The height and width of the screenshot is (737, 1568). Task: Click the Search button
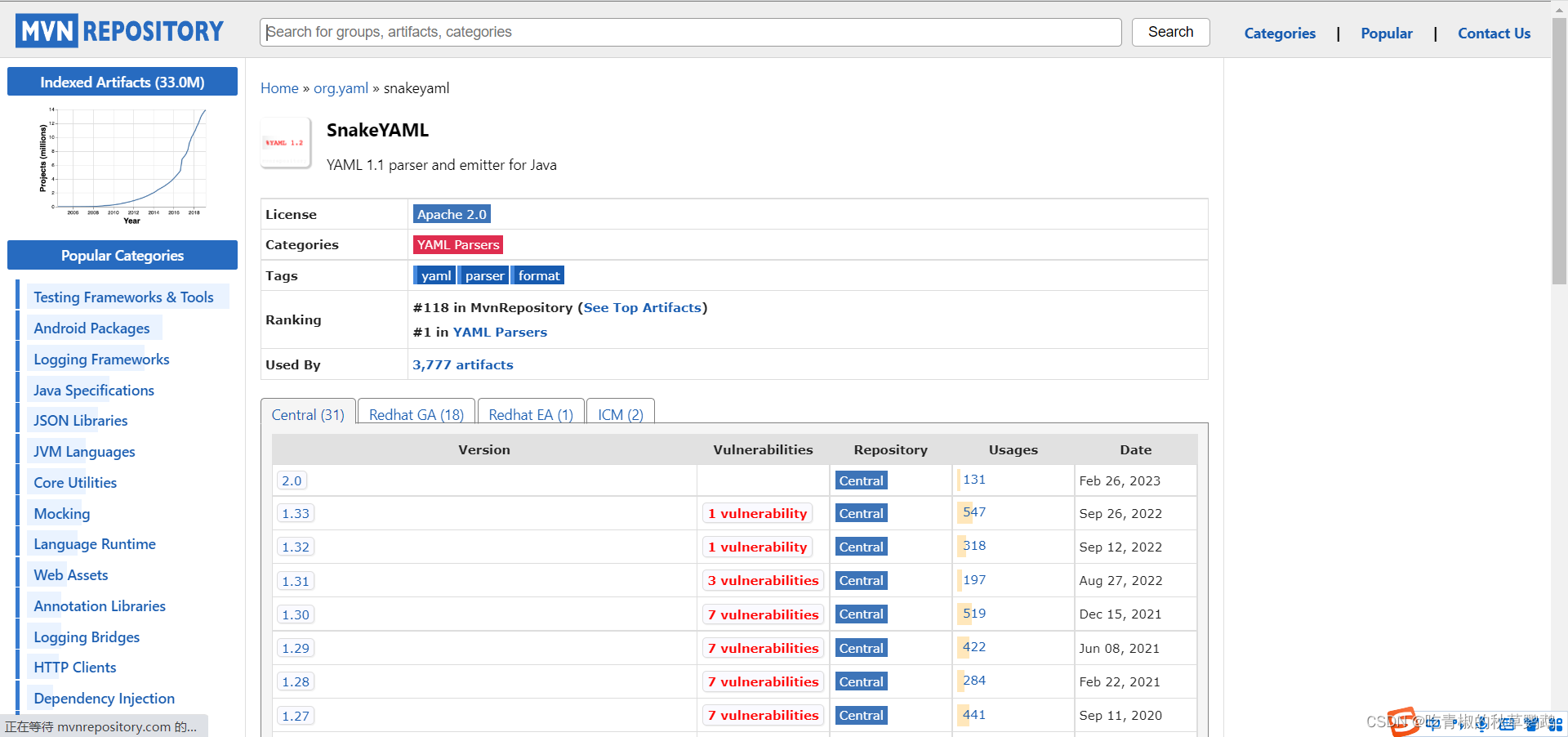point(1170,32)
